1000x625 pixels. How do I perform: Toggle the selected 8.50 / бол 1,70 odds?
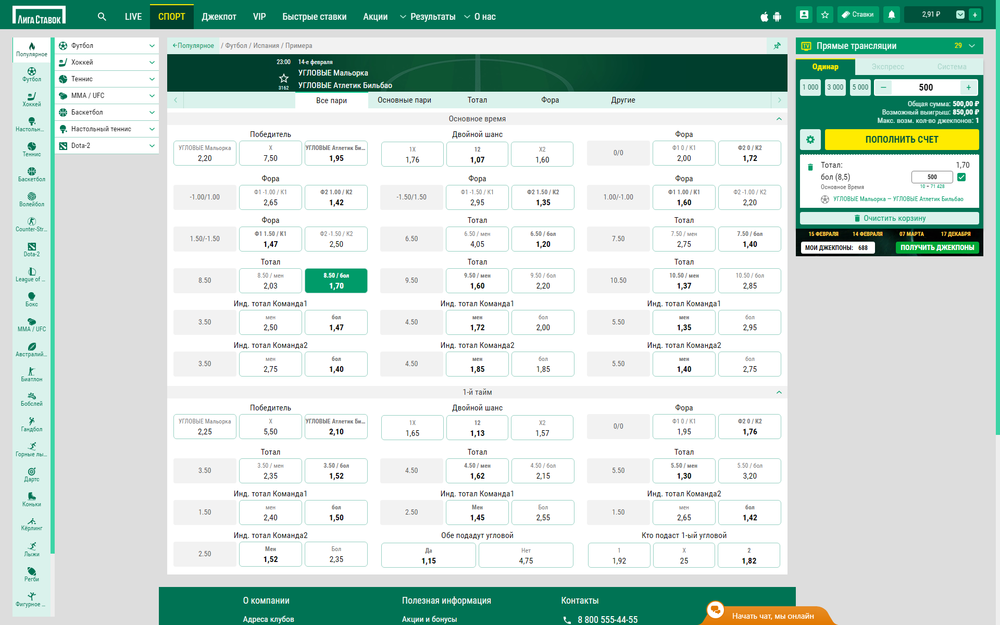click(x=336, y=281)
